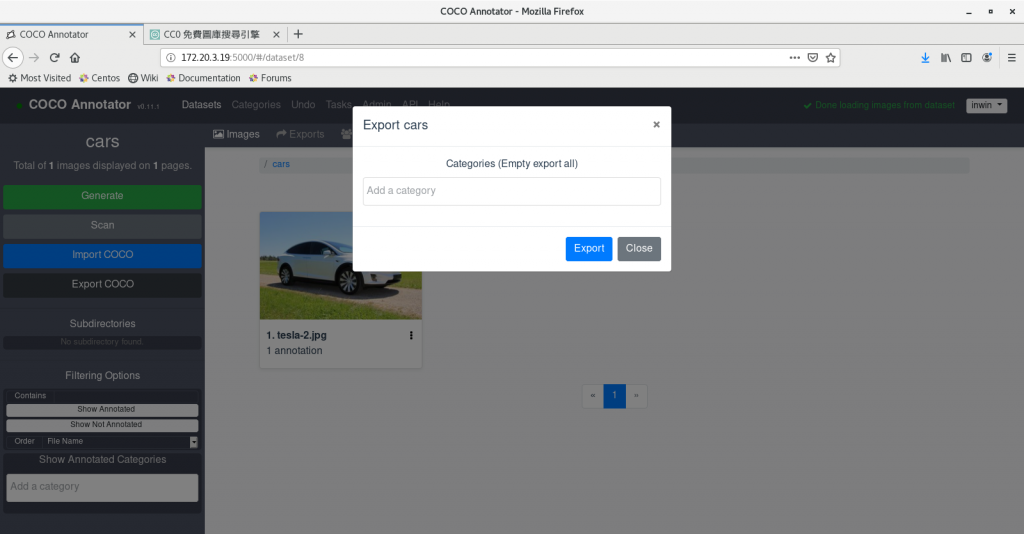This screenshot has width=1024, height=534.
Task: Click the address bar URL
Action: click(242, 57)
